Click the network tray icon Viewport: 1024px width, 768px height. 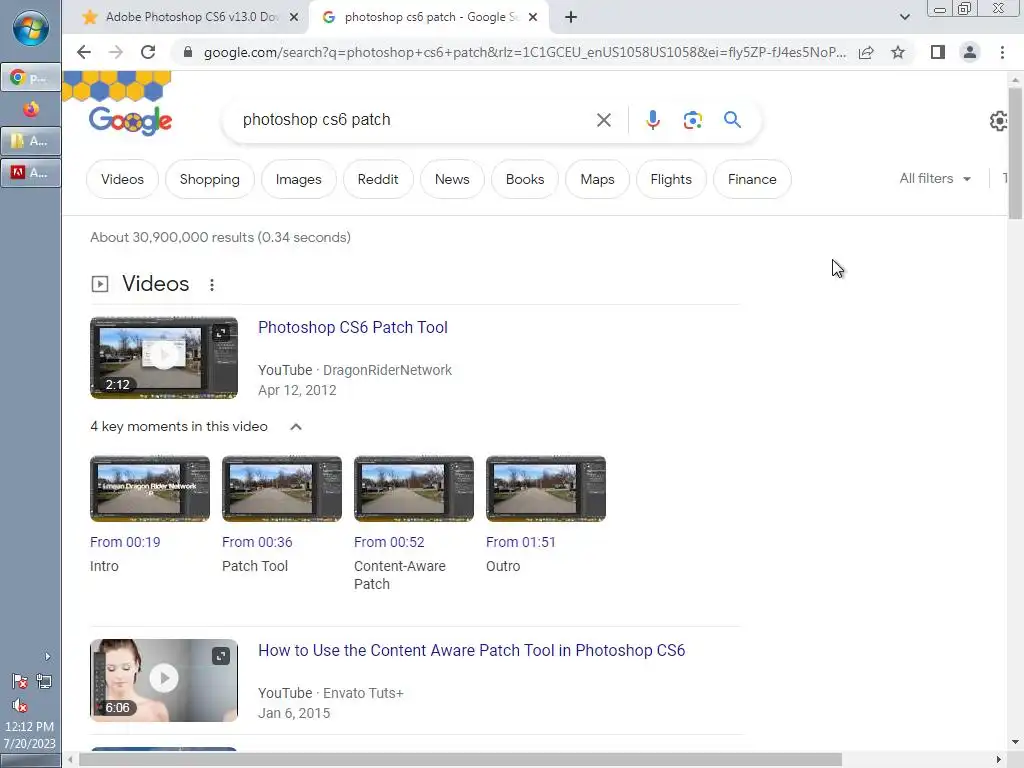click(44, 682)
